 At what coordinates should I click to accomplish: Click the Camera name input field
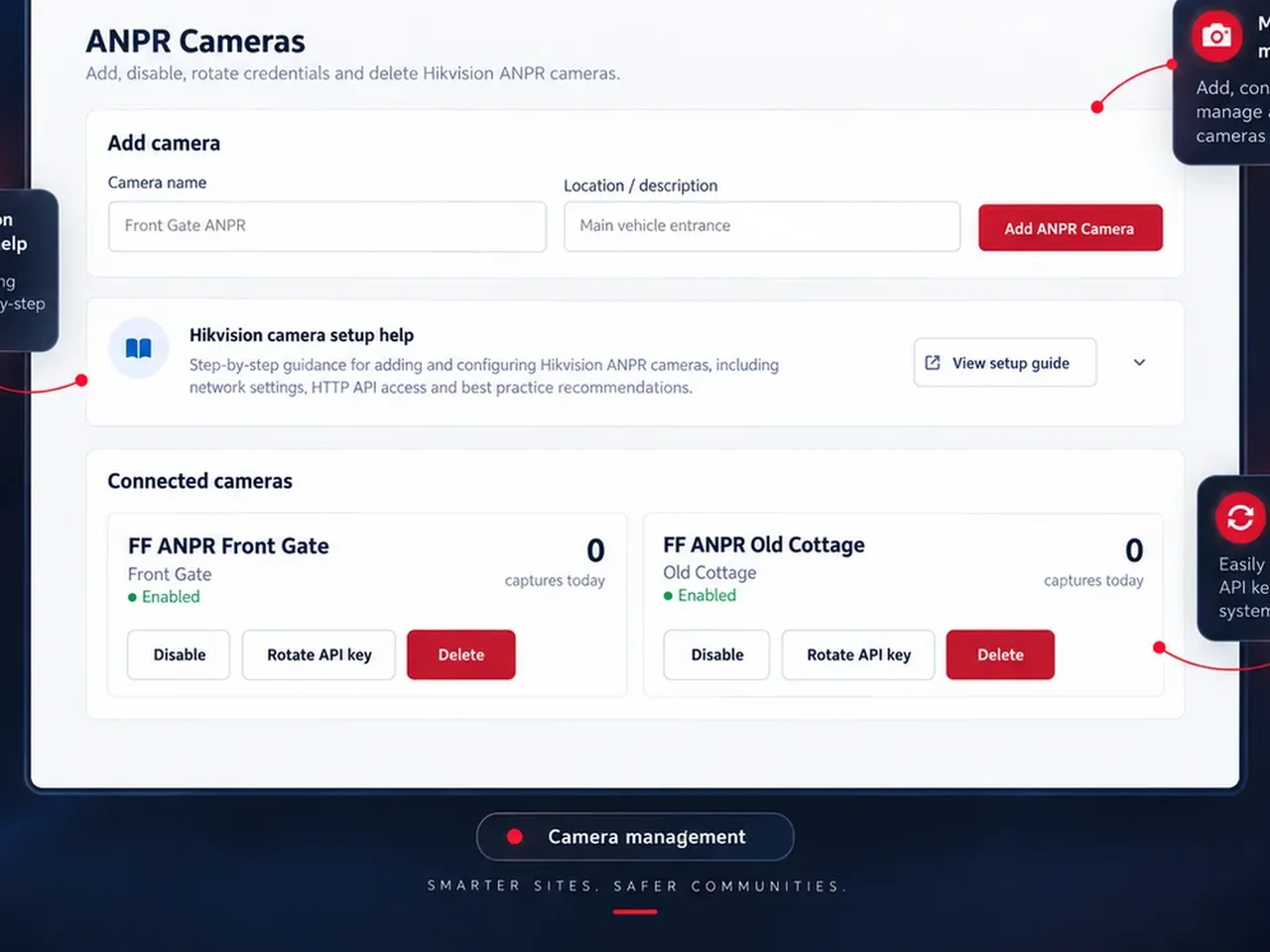tap(327, 226)
